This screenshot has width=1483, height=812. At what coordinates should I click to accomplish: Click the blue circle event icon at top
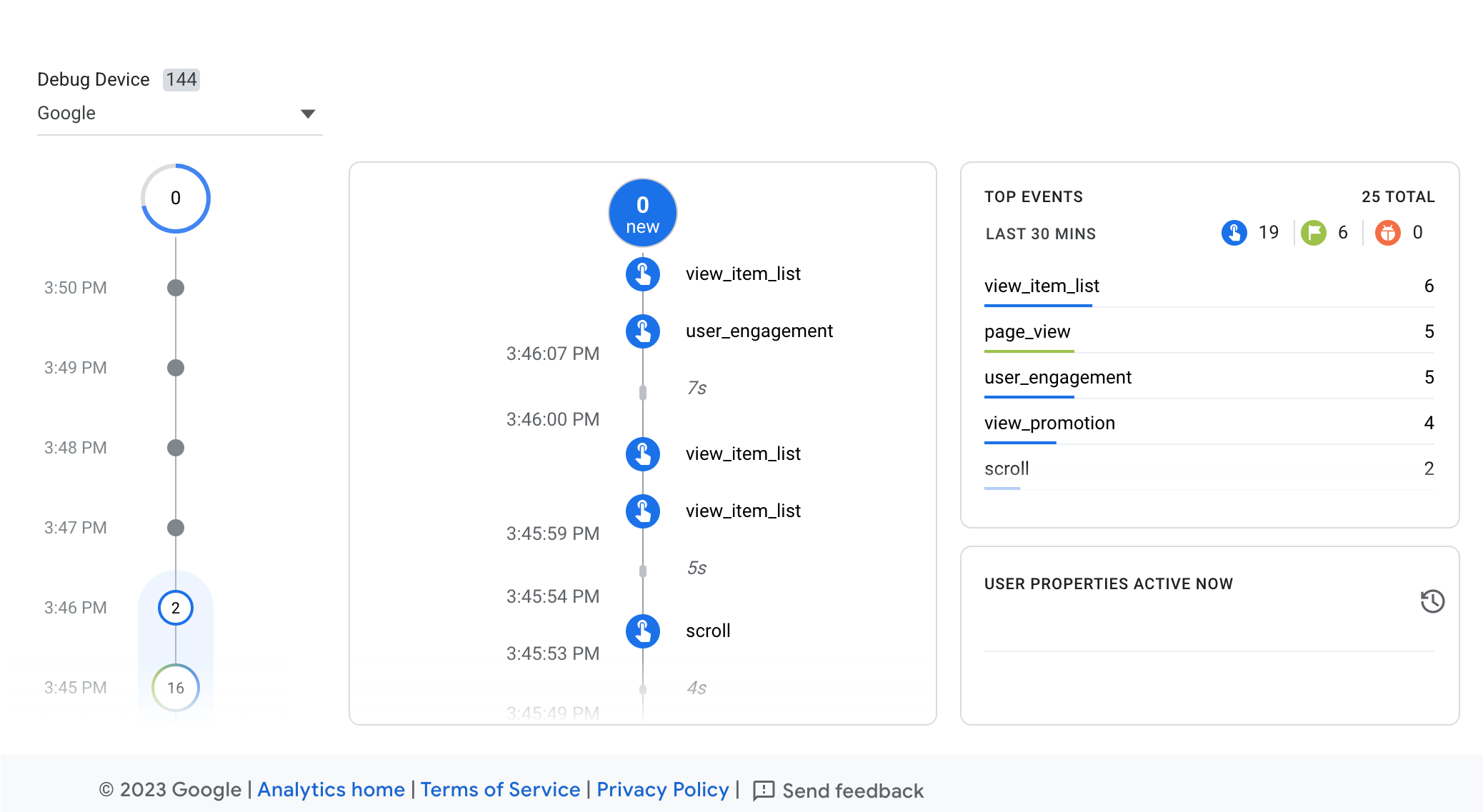point(643,214)
